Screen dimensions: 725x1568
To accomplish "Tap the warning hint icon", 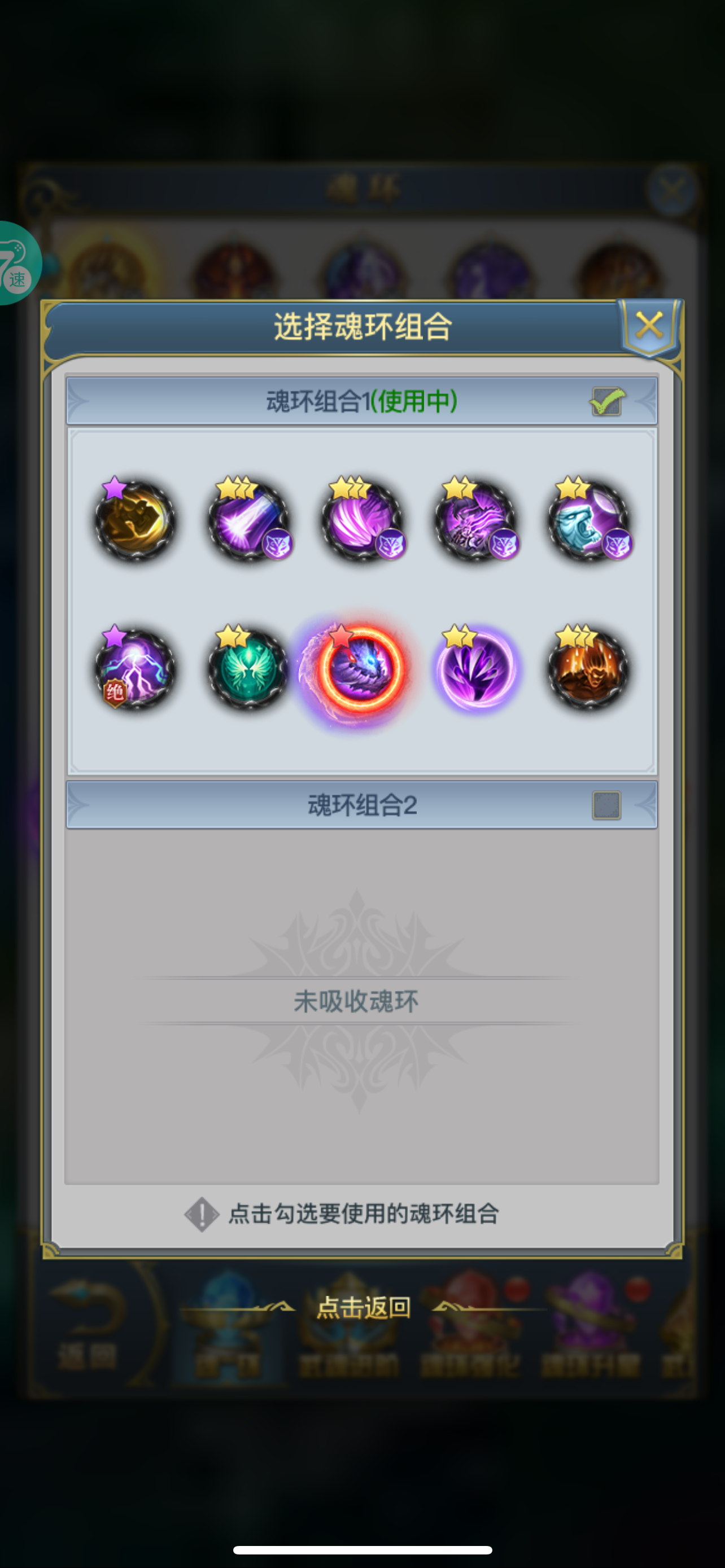I will pyautogui.click(x=202, y=1214).
